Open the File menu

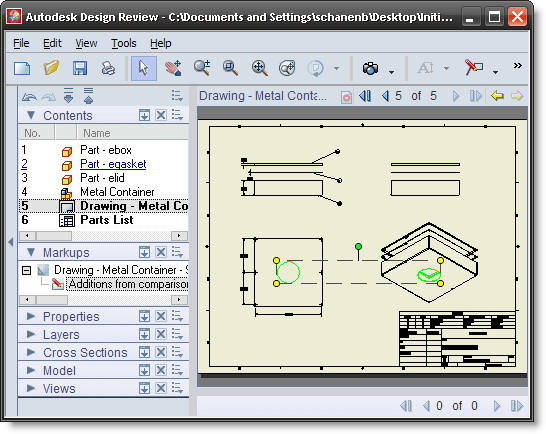pos(21,43)
